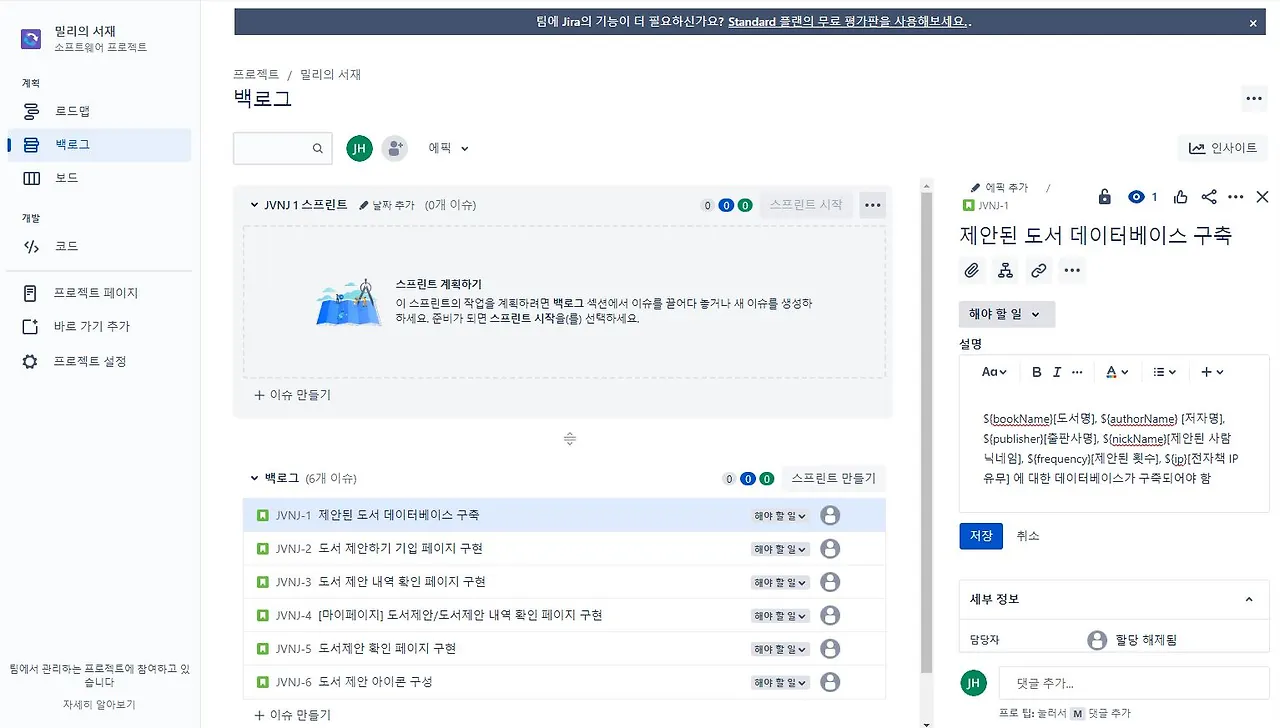The image size is (1280, 728).
Task: Open the text color picker in the editor
Action: pyautogui.click(x=1114, y=371)
